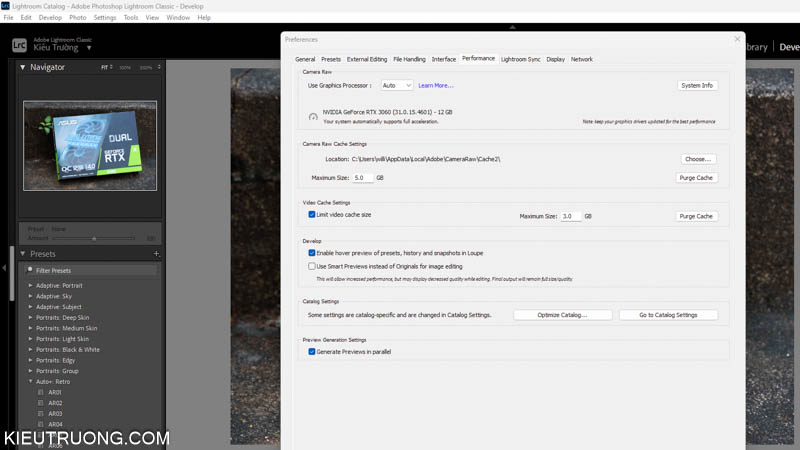Viewport: 800px width, 450px height.
Task: Switch to the Display tab
Action: [x=556, y=59]
